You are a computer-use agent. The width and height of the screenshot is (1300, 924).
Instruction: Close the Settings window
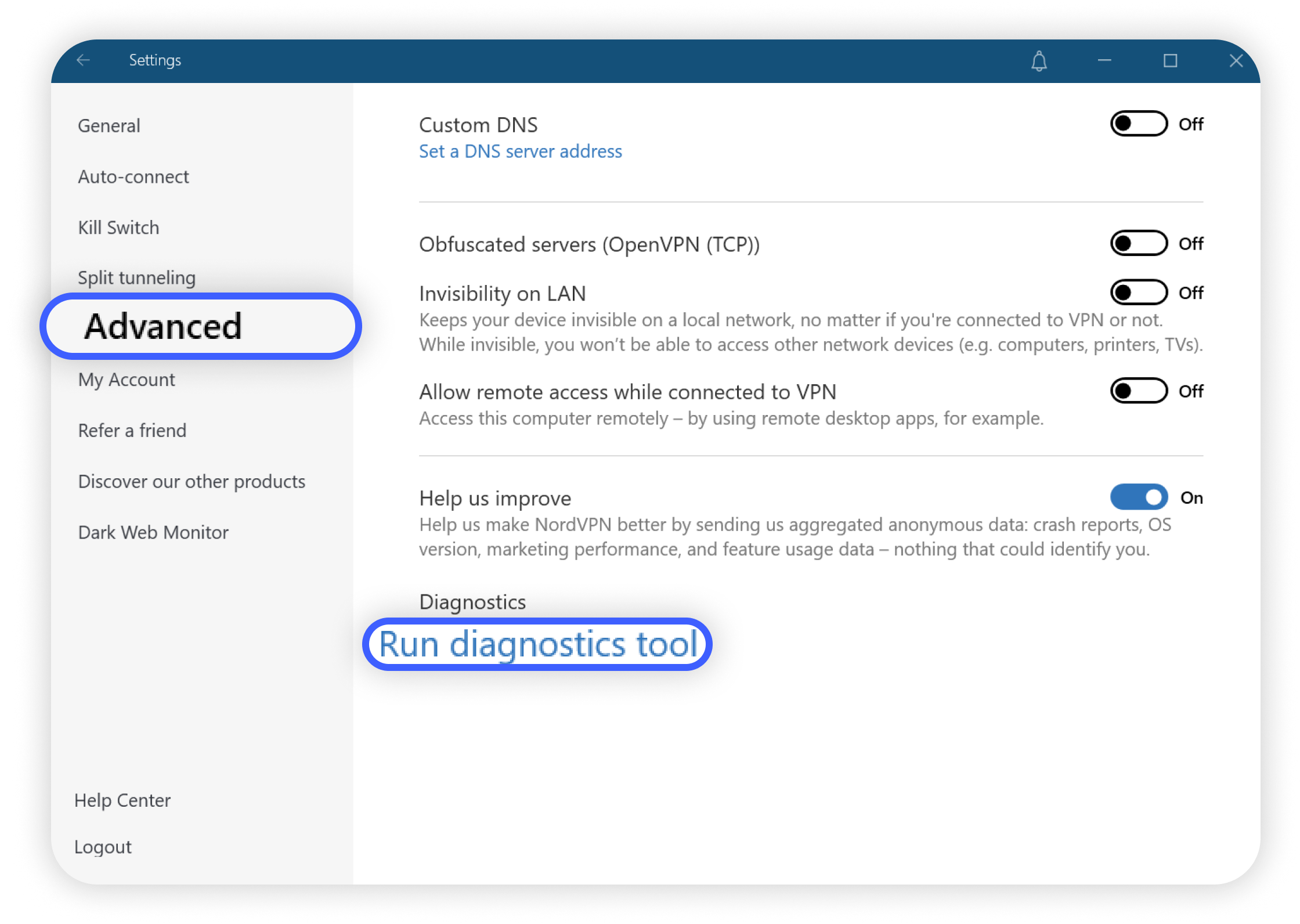pyautogui.click(x=1236, y=60)
